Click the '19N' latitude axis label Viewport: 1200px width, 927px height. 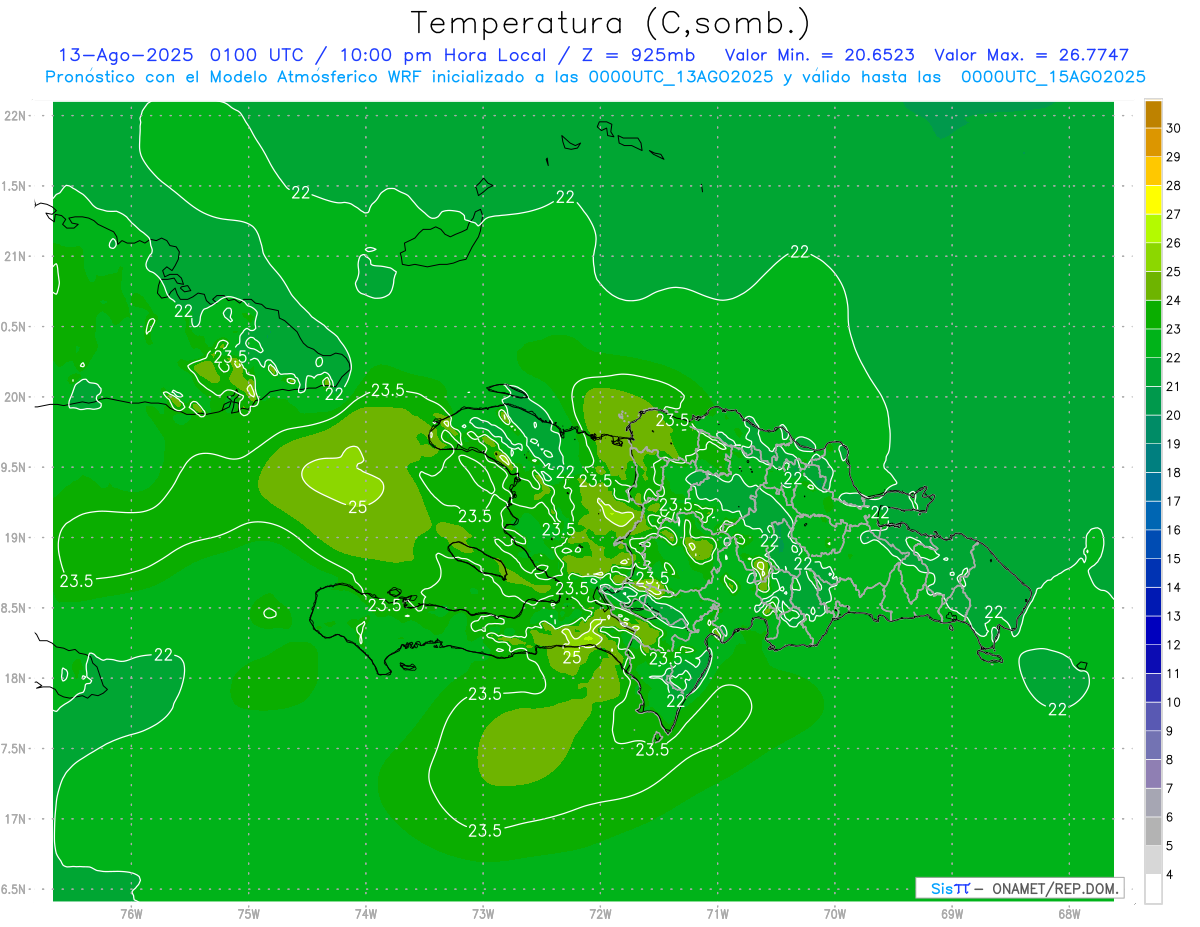pos(15,538)
